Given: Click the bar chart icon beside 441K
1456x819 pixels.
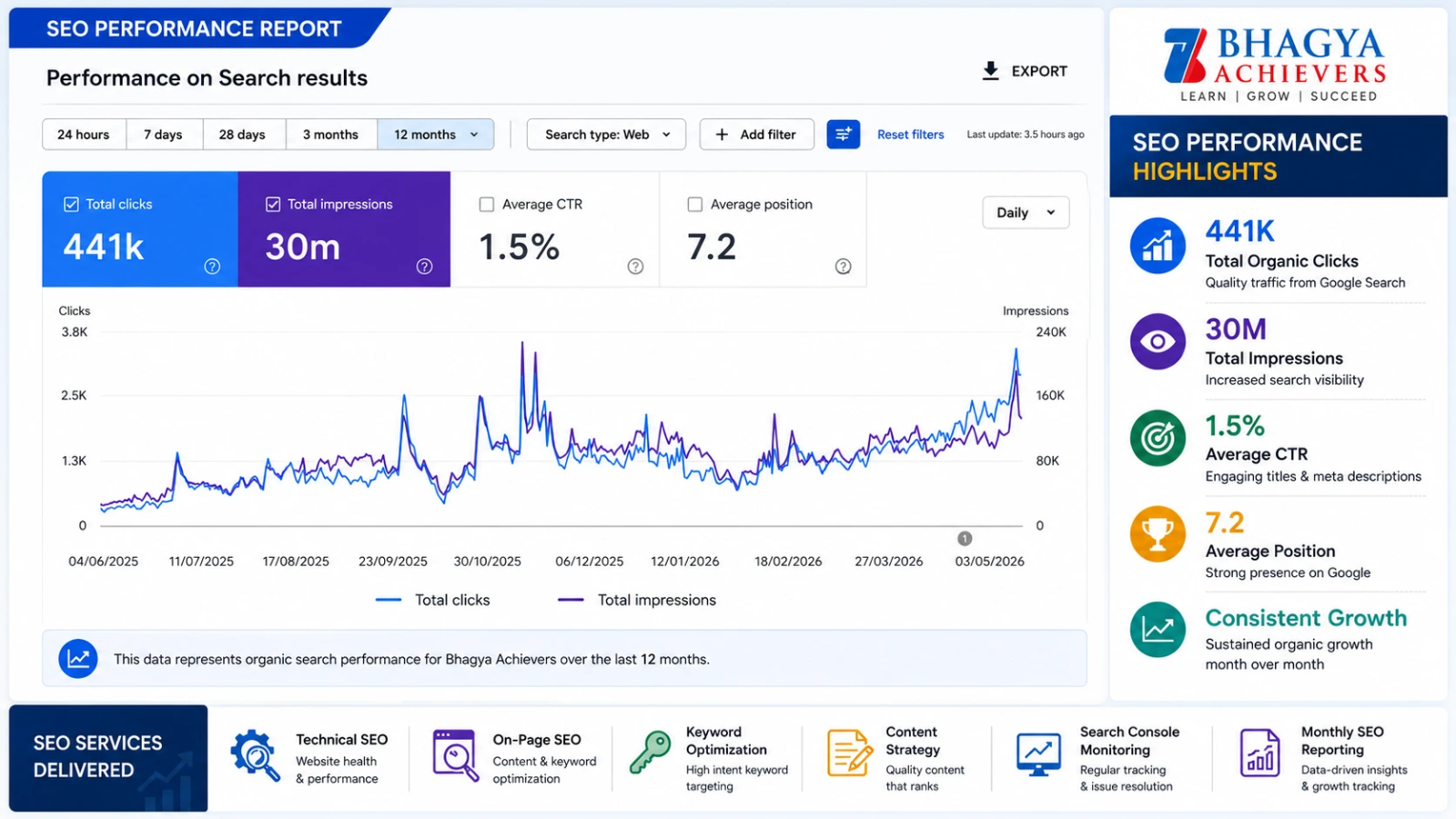Looking at the screenshot, I should click(x=1158, y=246).
